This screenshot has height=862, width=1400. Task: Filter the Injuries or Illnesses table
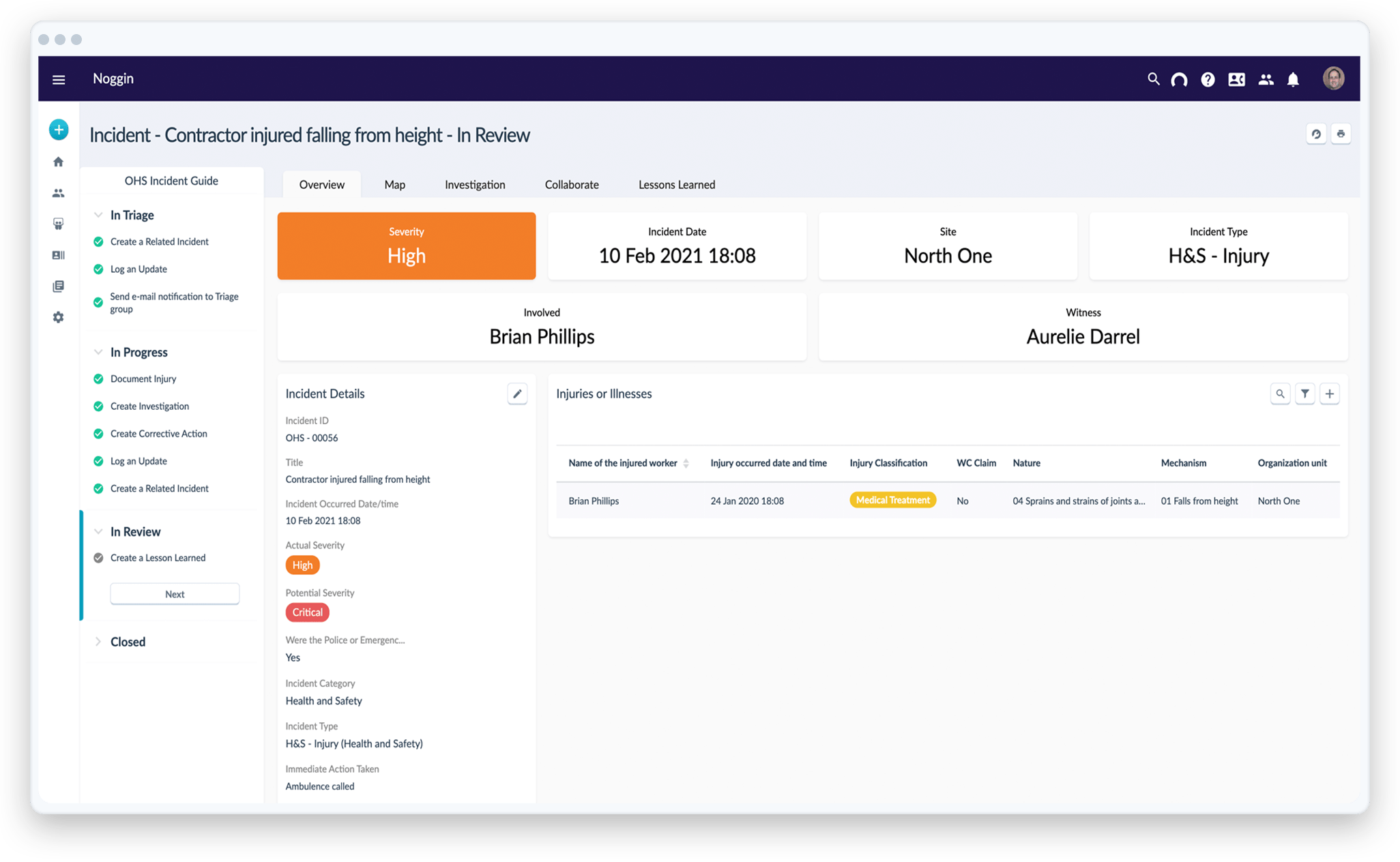pyautogui.click(x=1304, y=393)
